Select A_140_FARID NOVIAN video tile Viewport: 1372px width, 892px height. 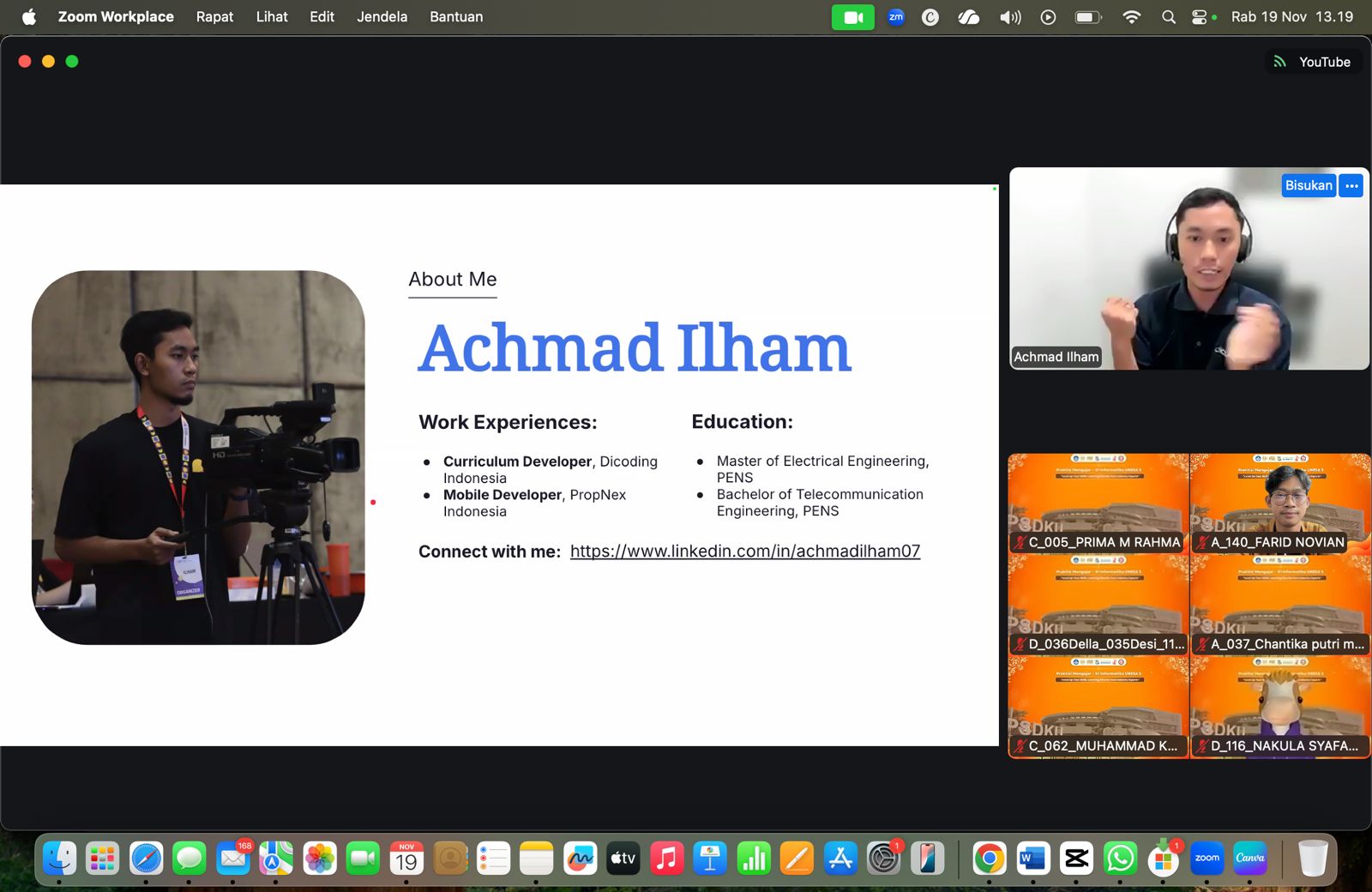click(x=1280, y=503)
